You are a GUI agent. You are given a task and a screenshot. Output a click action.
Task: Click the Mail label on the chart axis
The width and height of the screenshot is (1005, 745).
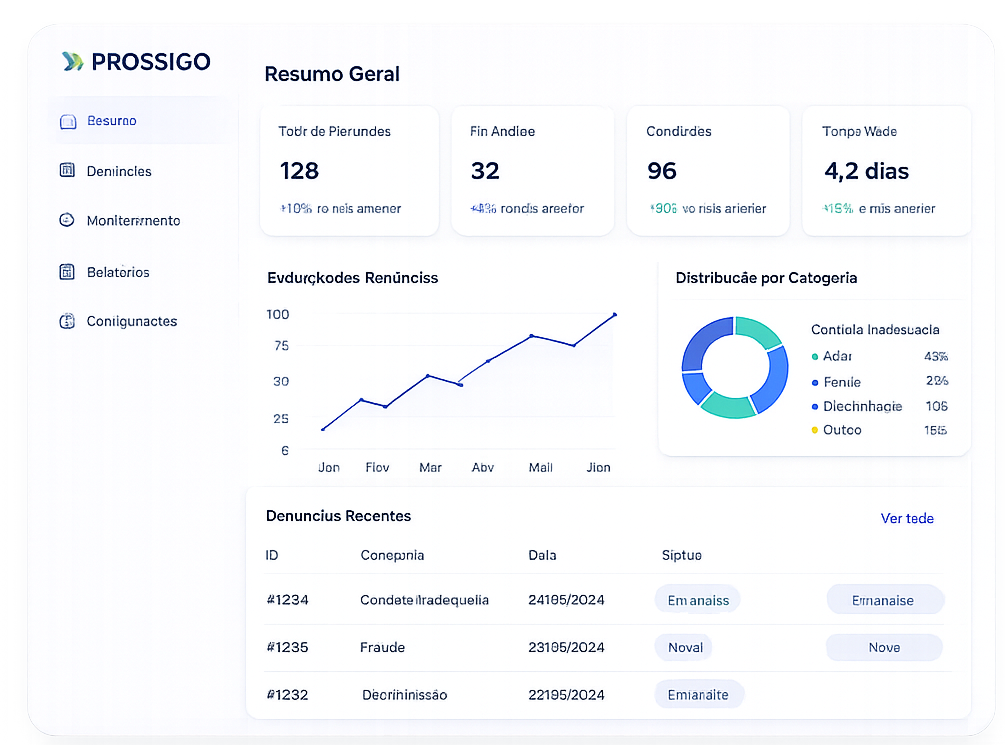pos(540,468)
